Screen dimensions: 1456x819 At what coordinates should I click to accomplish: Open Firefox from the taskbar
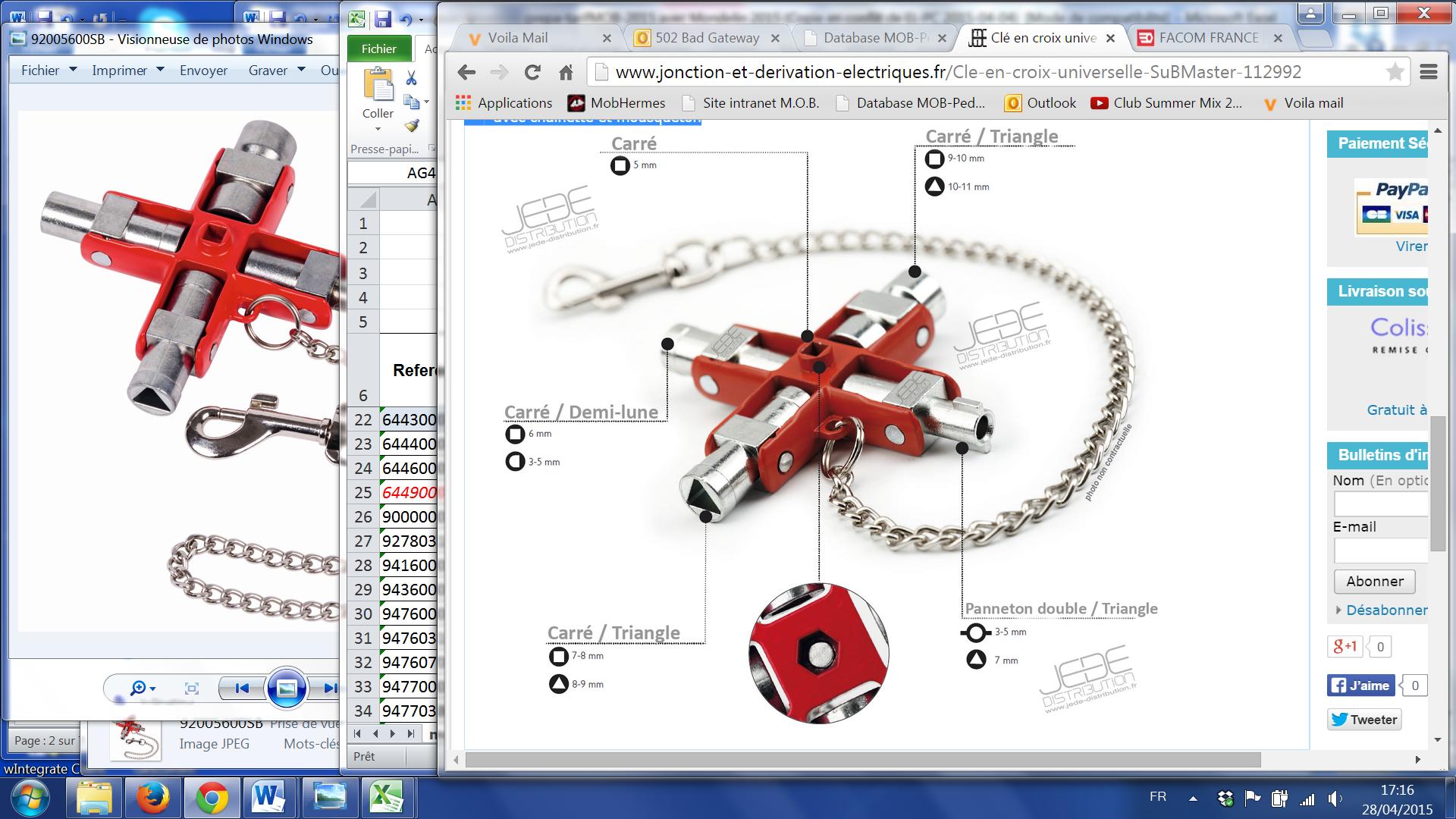(x=152, y=798)
